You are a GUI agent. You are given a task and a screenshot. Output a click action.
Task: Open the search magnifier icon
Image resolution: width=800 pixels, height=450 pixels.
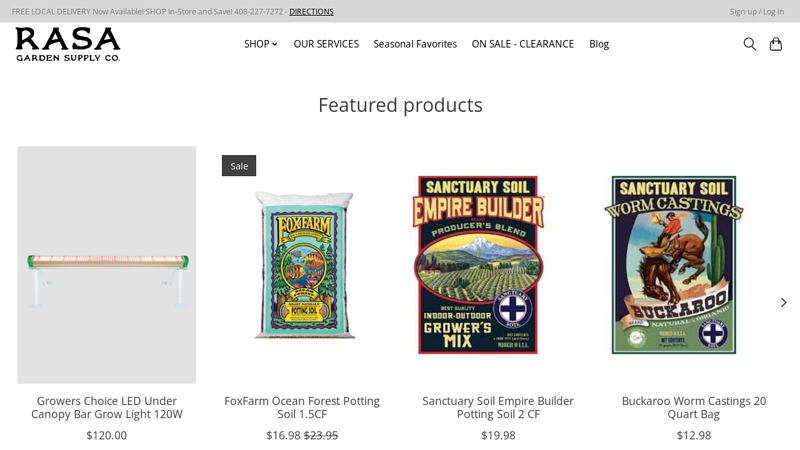[x=749, y=44]
